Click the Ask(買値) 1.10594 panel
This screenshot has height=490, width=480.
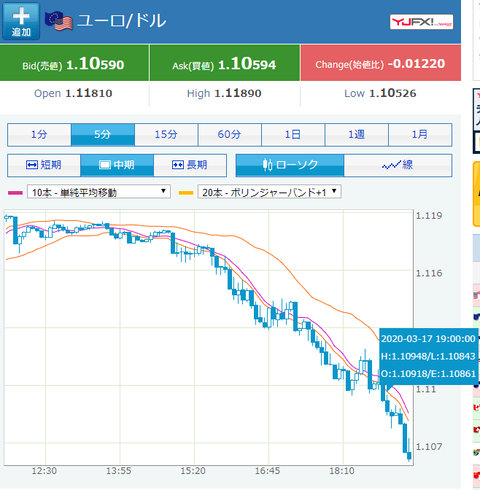[x=225, y=63]
